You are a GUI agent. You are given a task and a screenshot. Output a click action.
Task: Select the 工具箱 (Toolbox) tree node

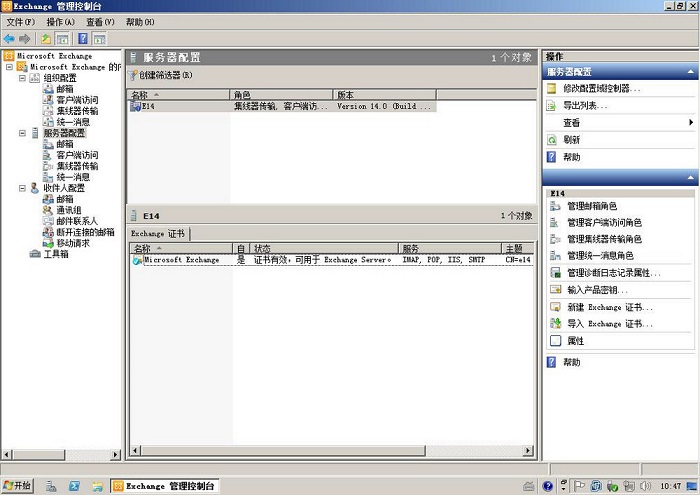(x=55, y=254)
